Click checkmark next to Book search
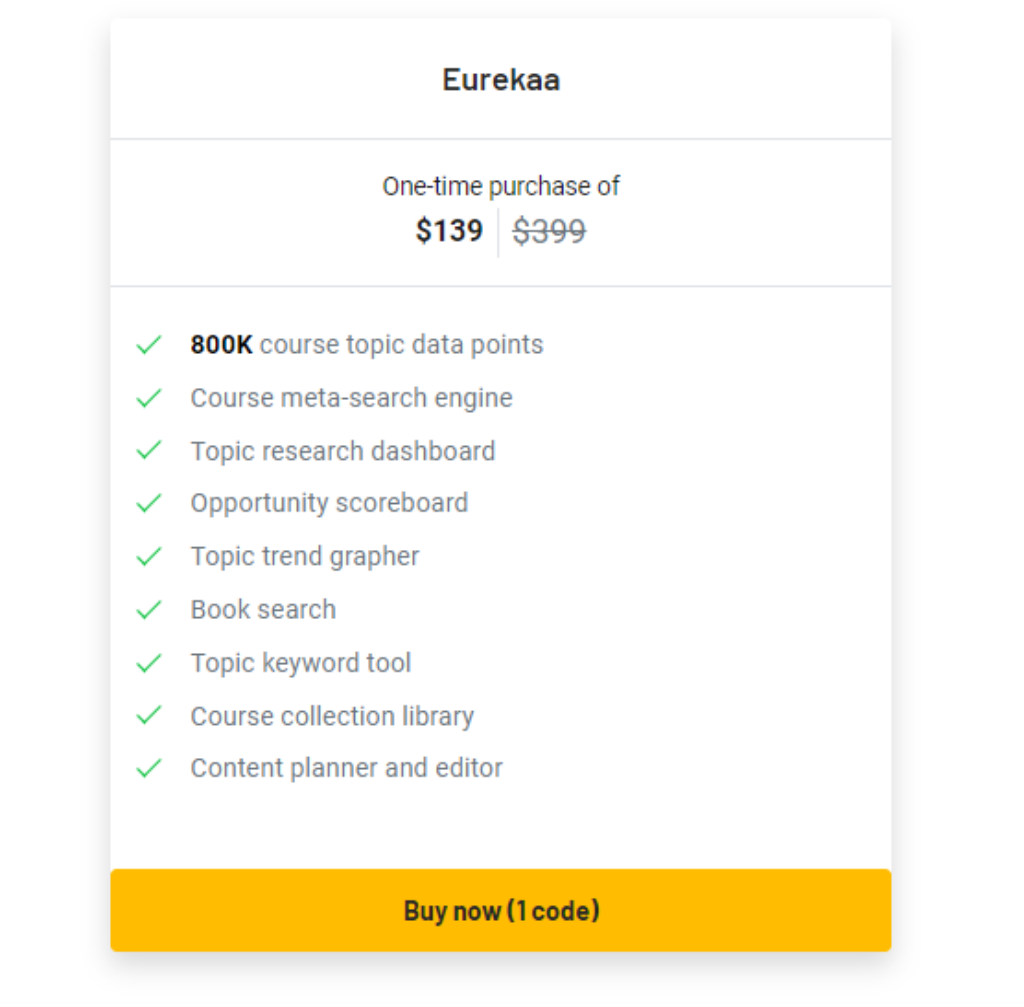The width and height of the screenshot is (1024, 1007). coord(149,610)
